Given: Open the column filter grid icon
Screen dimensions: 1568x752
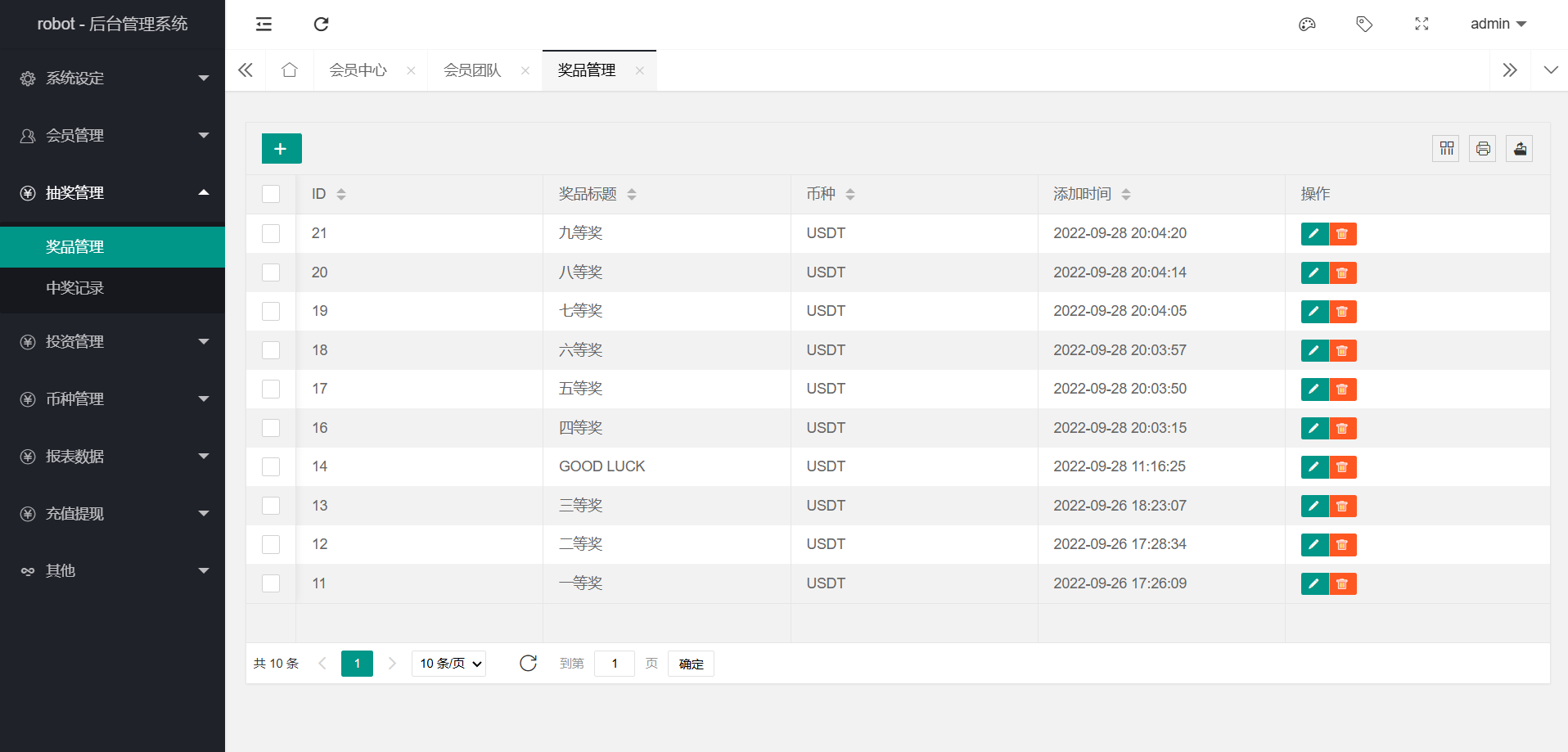Looking at the screenshot, I should click(x=1446, y=149).
